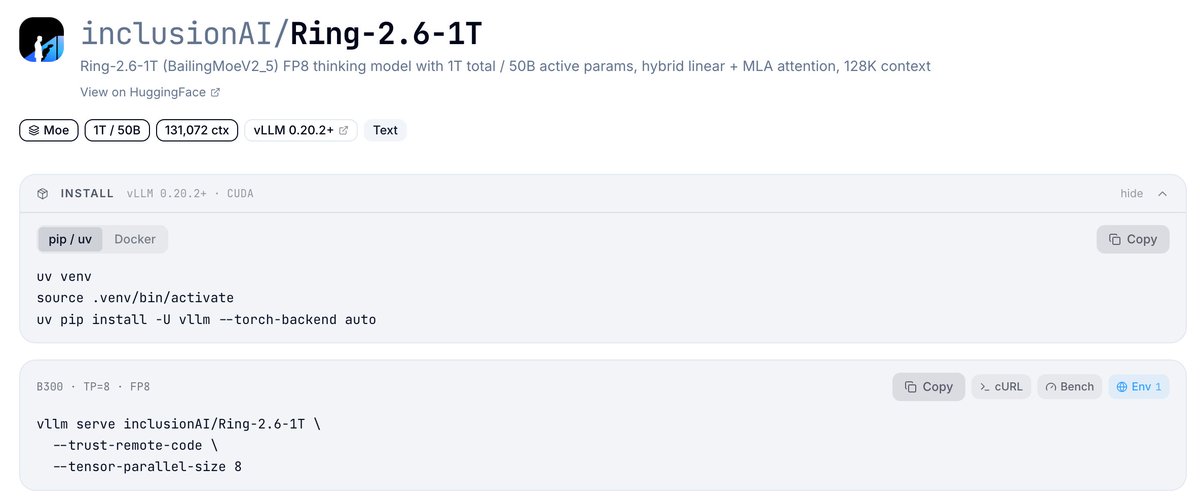Click the 131,072 ctx badge
Viewport: 1200px width, 502px height.
coord(197,130)
